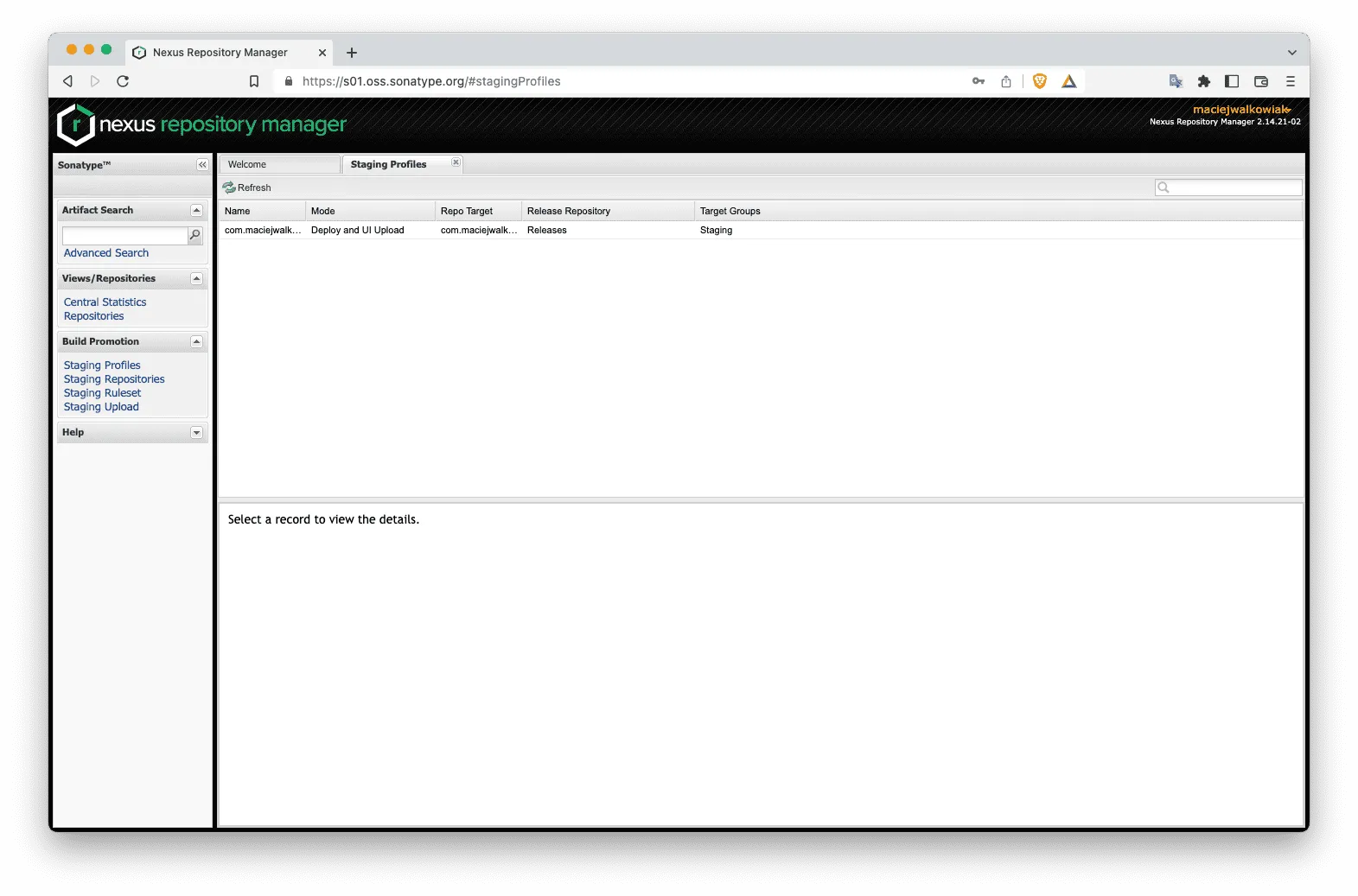The width and height of the screenshot is (1358, 896).
Task: Click the translate extension icon
Action: pyautogui.click(x=1176, y=81)
